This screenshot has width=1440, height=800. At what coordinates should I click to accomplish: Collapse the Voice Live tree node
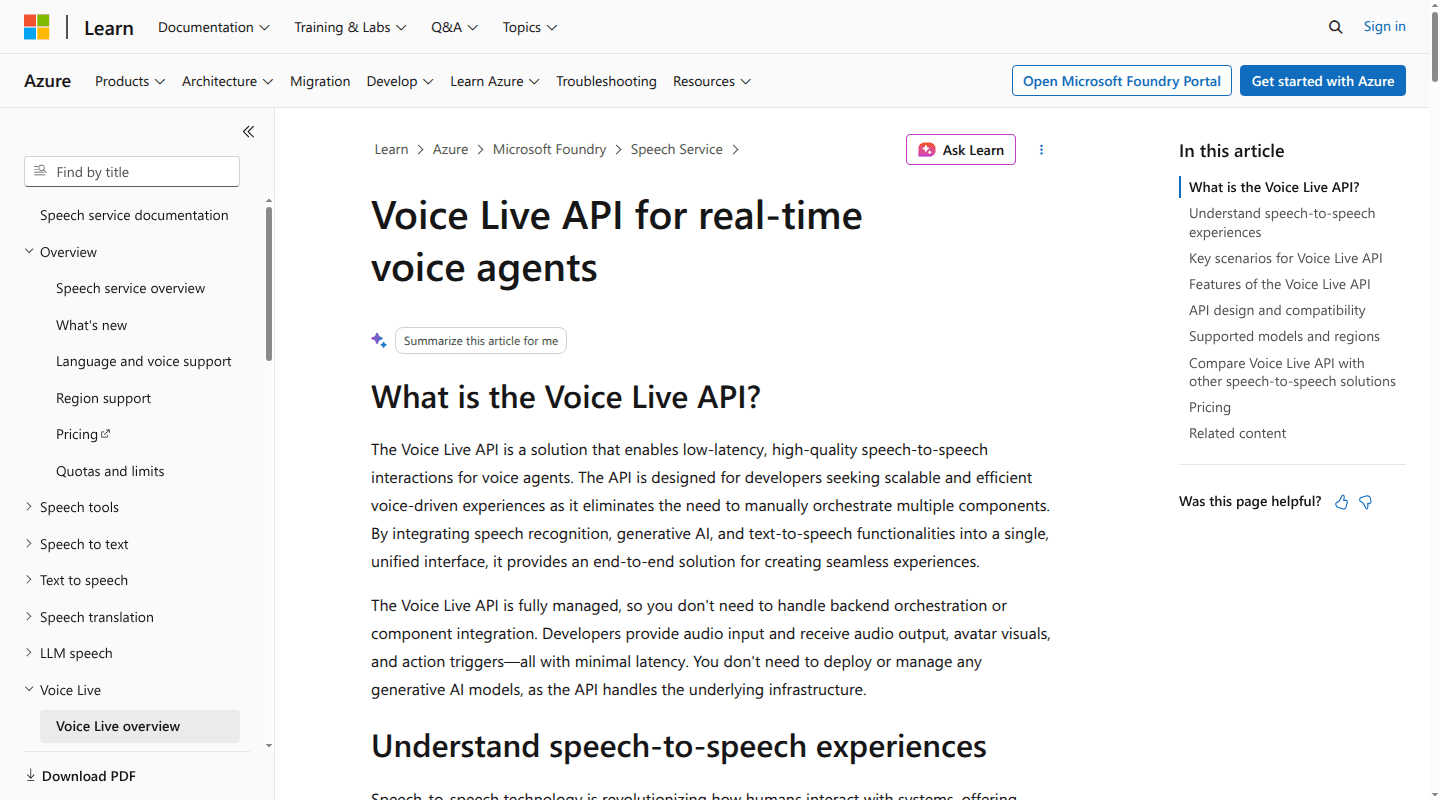click(x=29, y=689)
